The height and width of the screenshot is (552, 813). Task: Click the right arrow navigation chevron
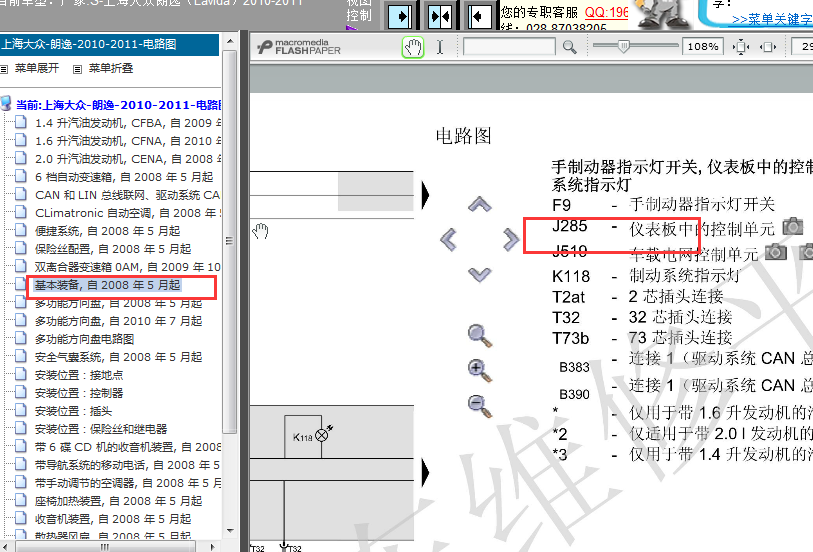pos(511,239)
